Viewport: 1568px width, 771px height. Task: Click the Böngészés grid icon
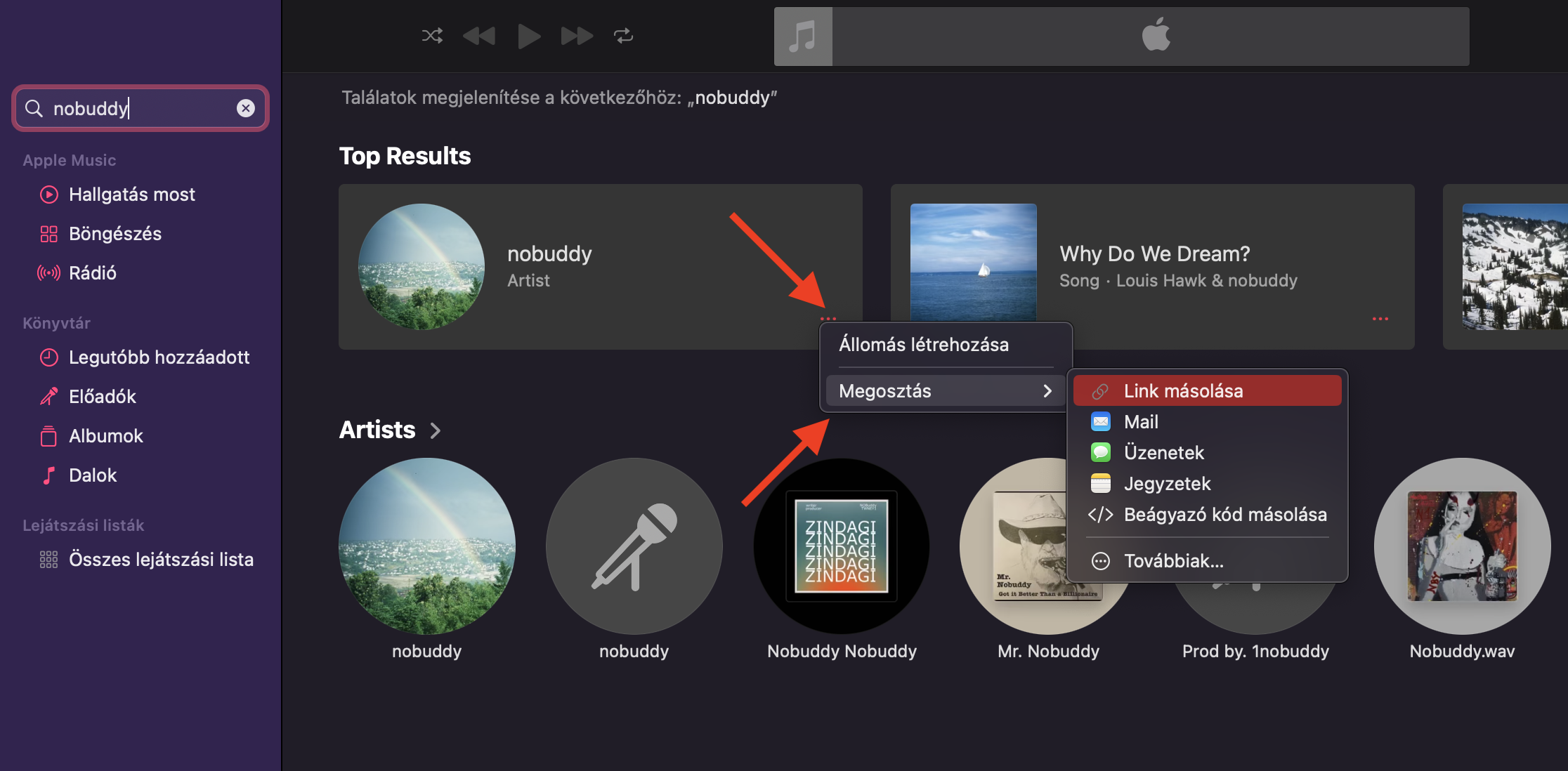click(x=48, y=234)
